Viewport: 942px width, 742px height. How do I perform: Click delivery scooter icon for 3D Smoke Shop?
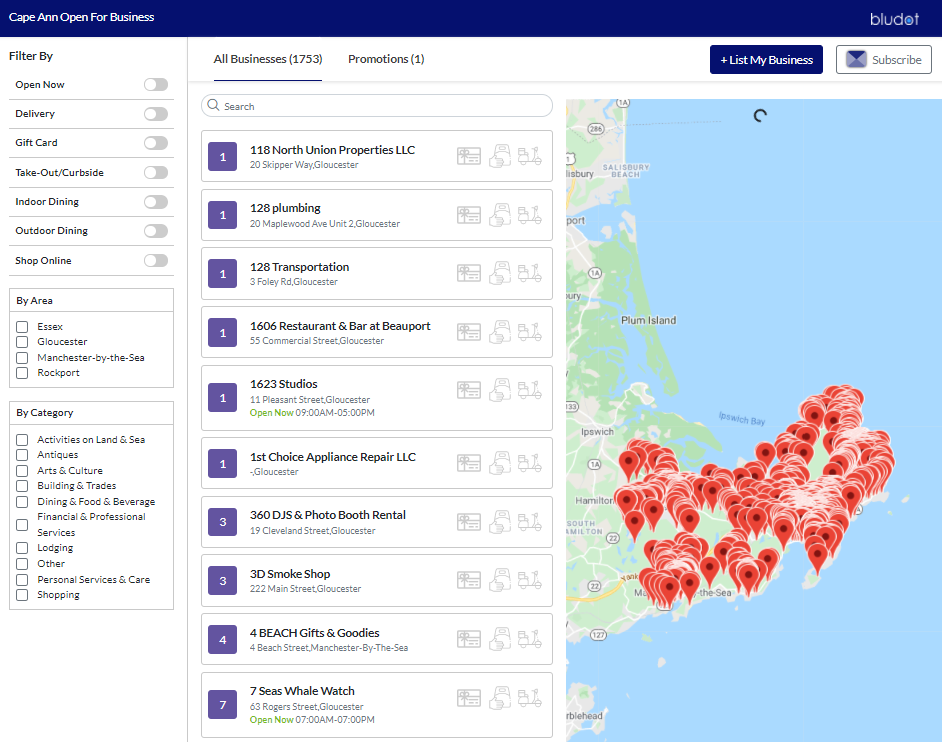[530, 580]
